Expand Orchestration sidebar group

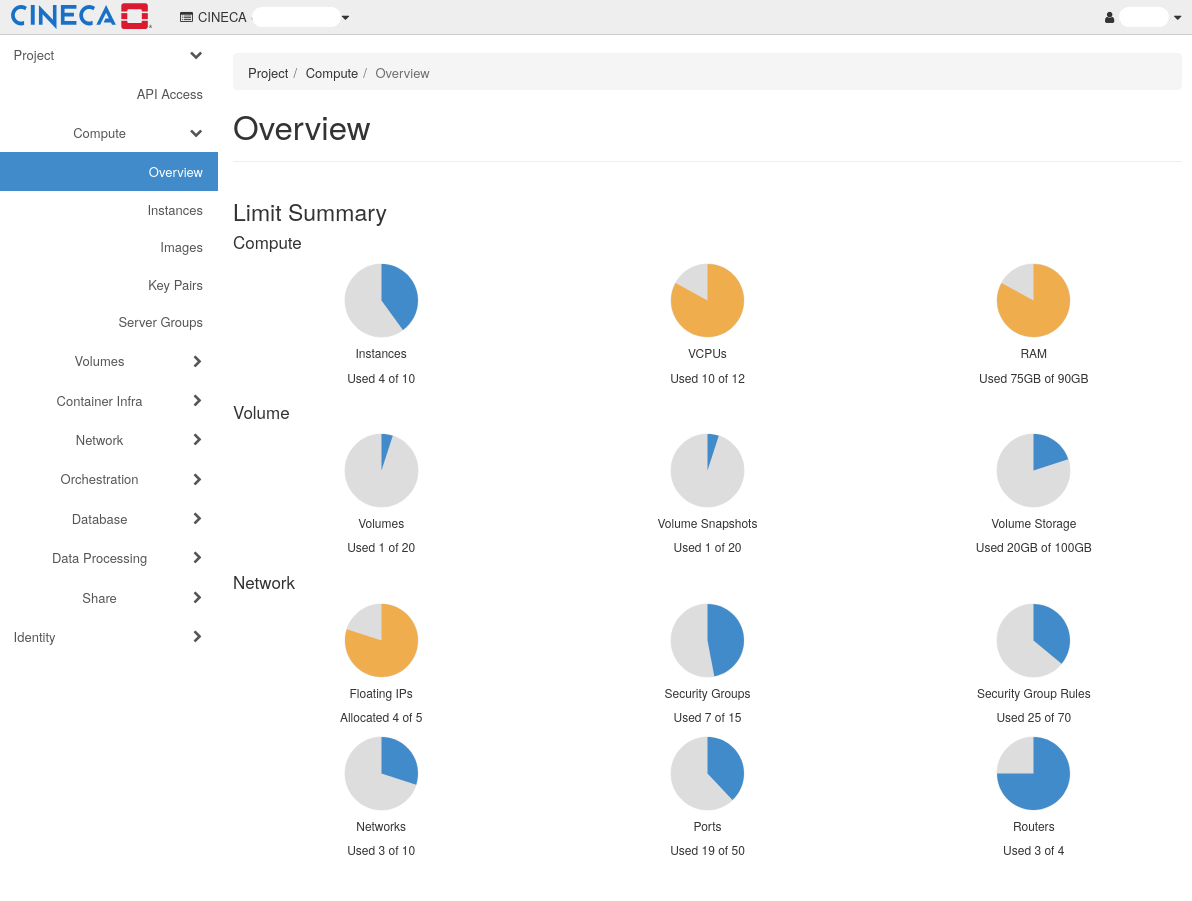point(109,480)
